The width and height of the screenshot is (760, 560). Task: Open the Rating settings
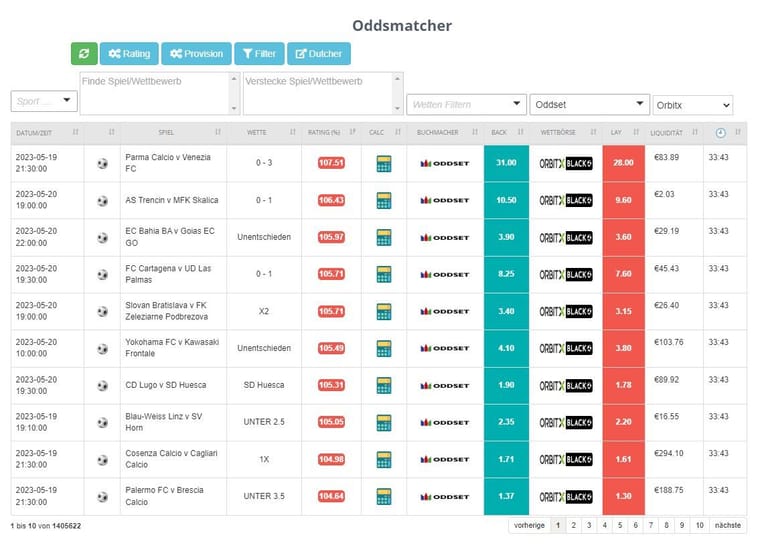[129, 53]
